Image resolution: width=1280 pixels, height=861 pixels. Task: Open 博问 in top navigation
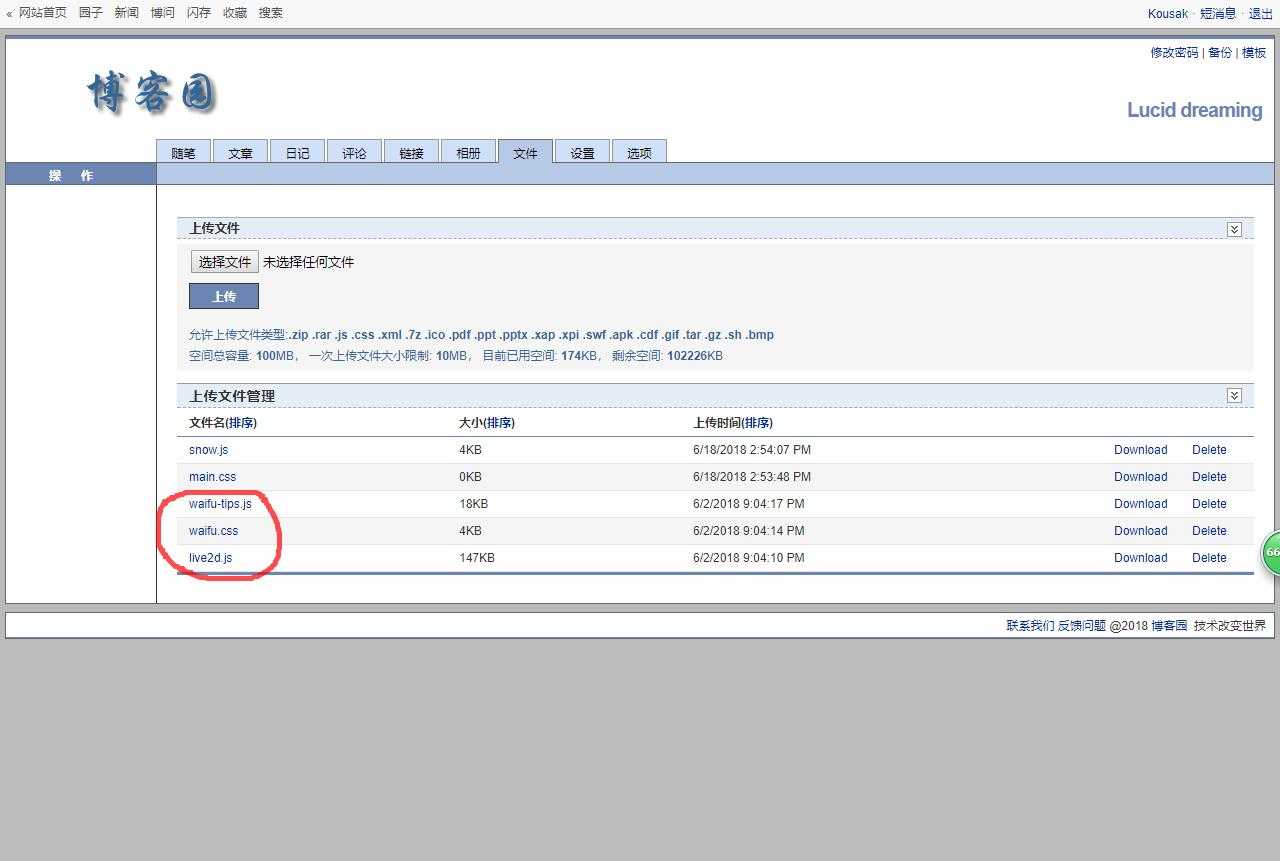162,13
